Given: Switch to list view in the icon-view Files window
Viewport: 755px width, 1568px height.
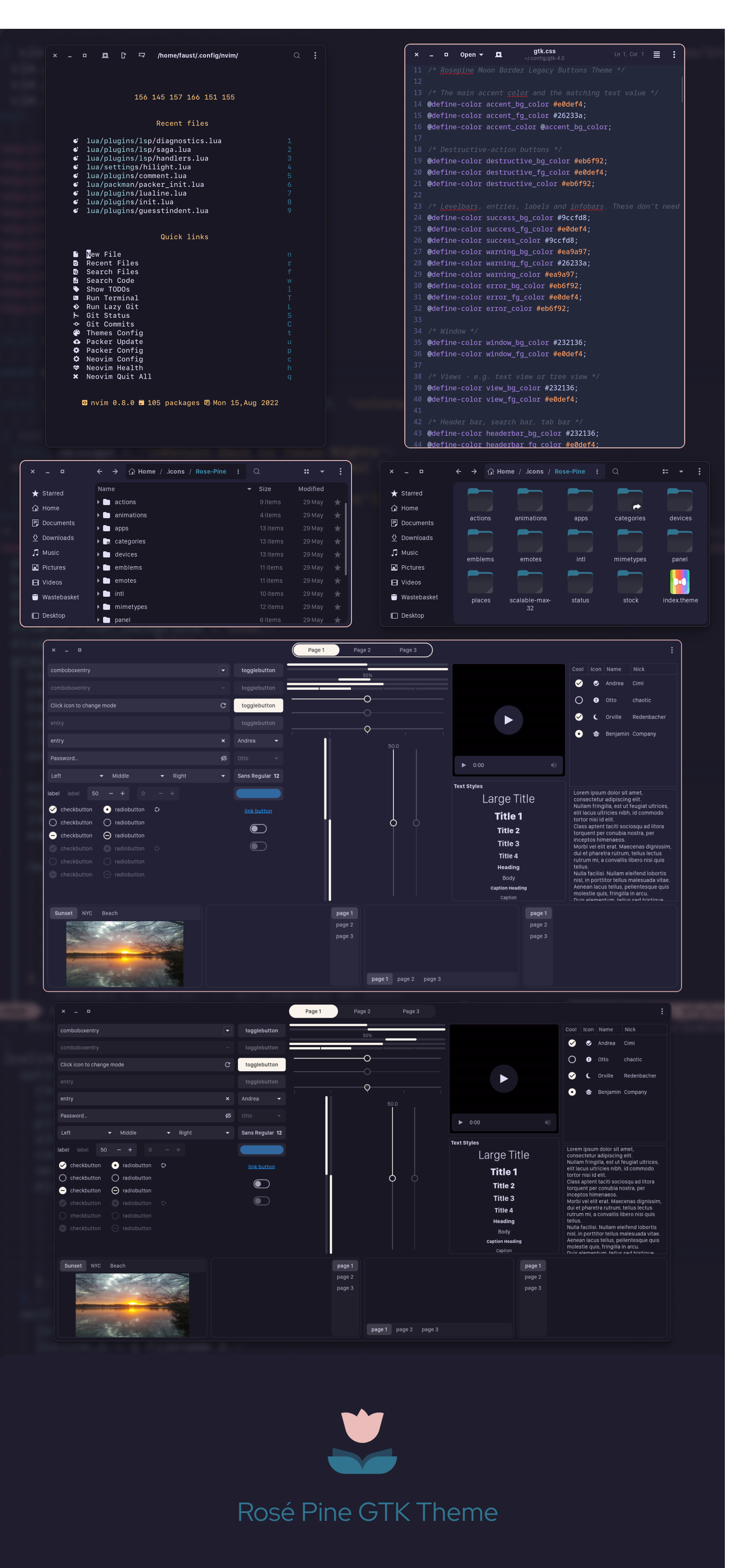Looking at the screenshot, I should point(665,472).
